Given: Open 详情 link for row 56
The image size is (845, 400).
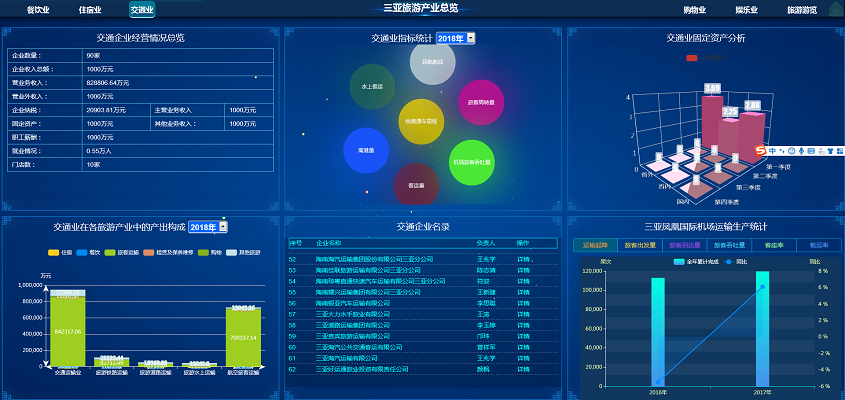Looking at the screenshot, I should [x=523, y=304].
